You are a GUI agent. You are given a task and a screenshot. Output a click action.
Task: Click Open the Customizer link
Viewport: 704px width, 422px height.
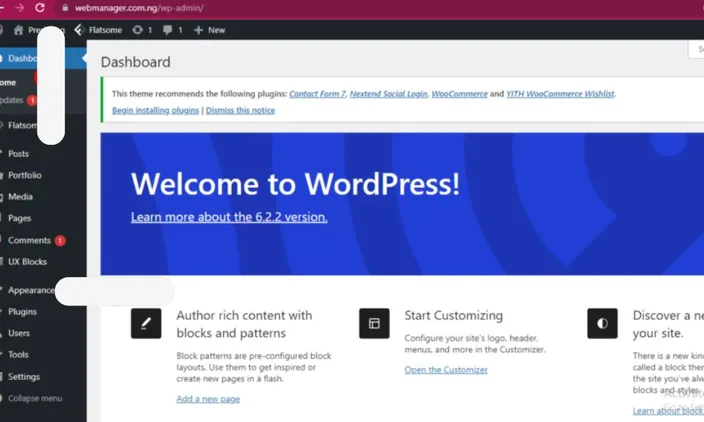(x=446, y=370)
